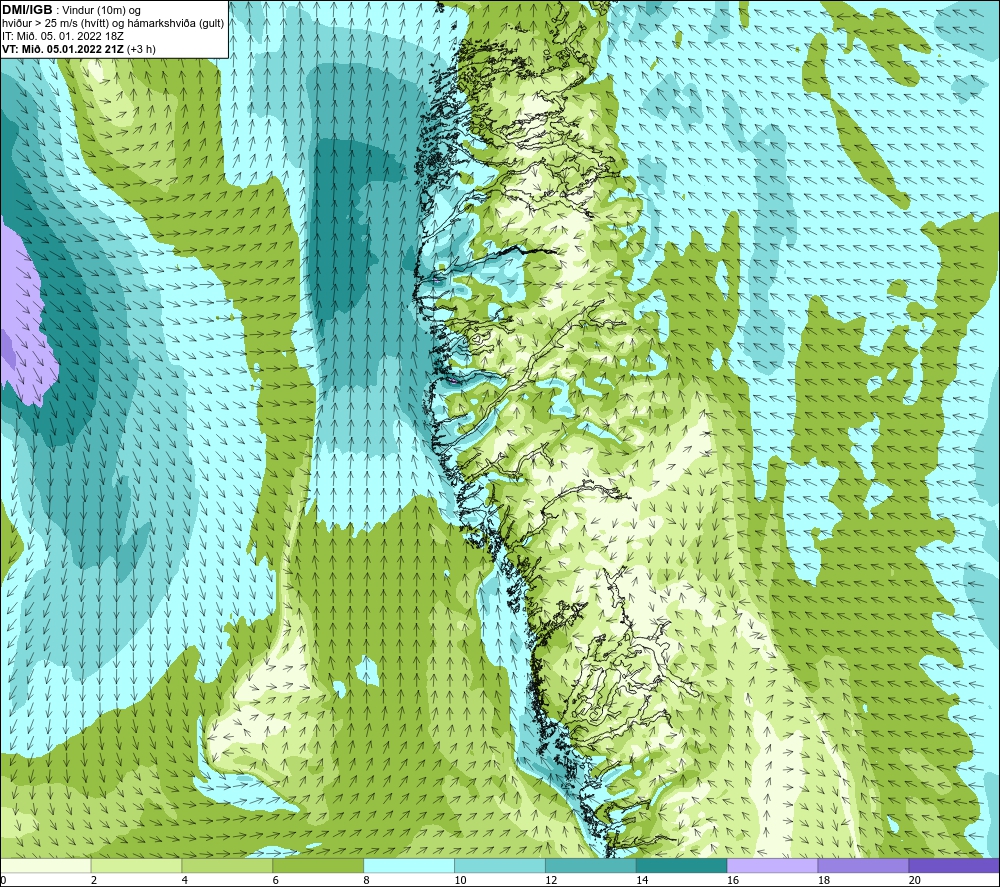1000x887 pixels.
Task: Click the legend scale label "8"
Action: (367, 880)
